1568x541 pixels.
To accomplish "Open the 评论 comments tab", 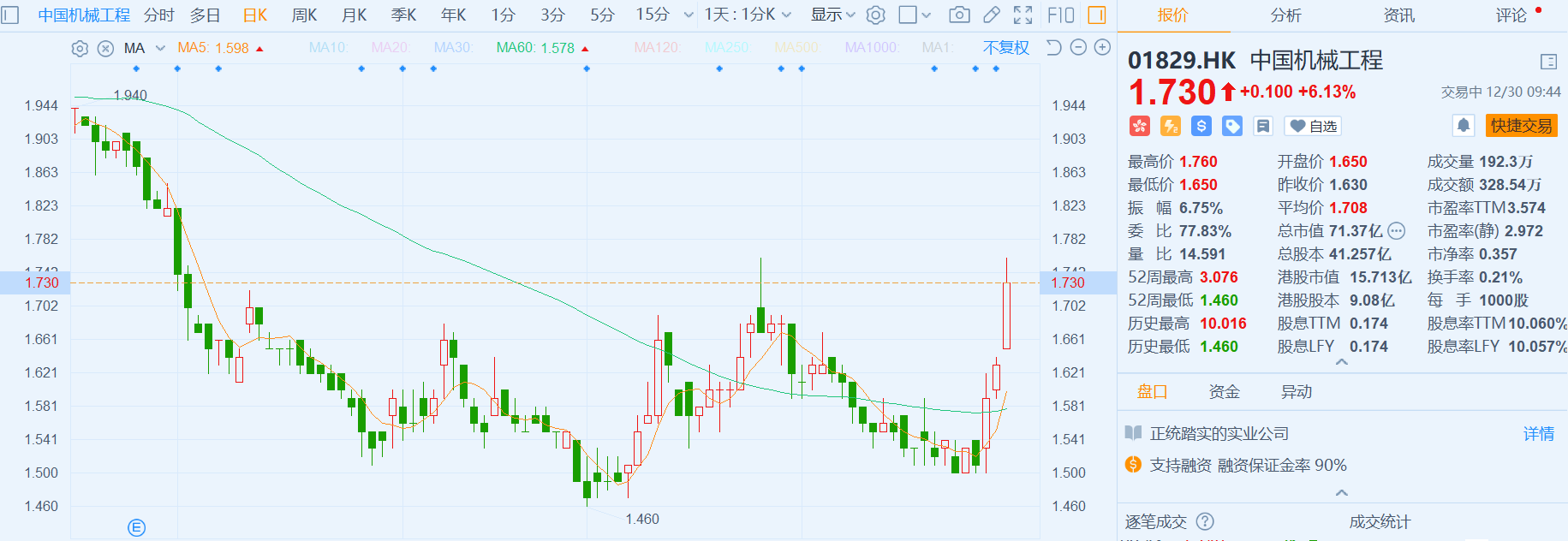I will [1511, 15].
